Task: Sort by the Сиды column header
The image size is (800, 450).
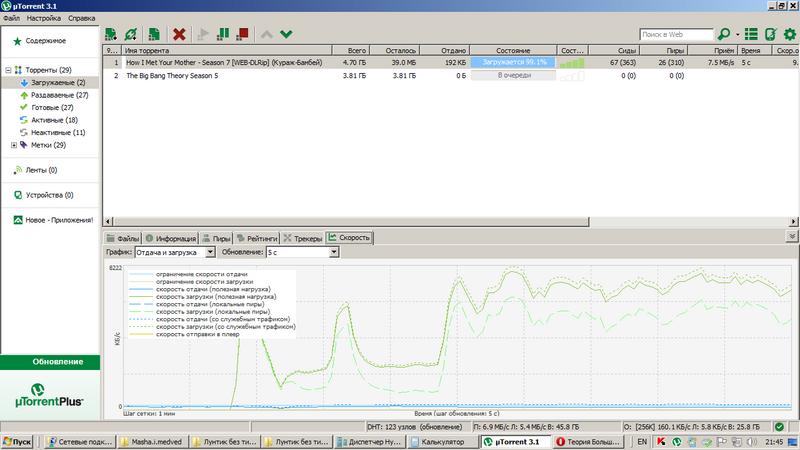Action: (x=614, y=51)
